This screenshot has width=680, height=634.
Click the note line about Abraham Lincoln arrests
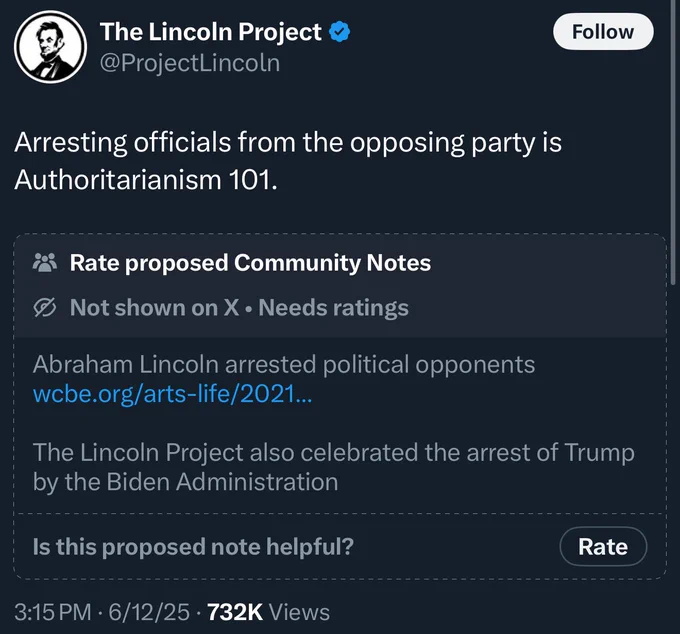coord(284,364)
